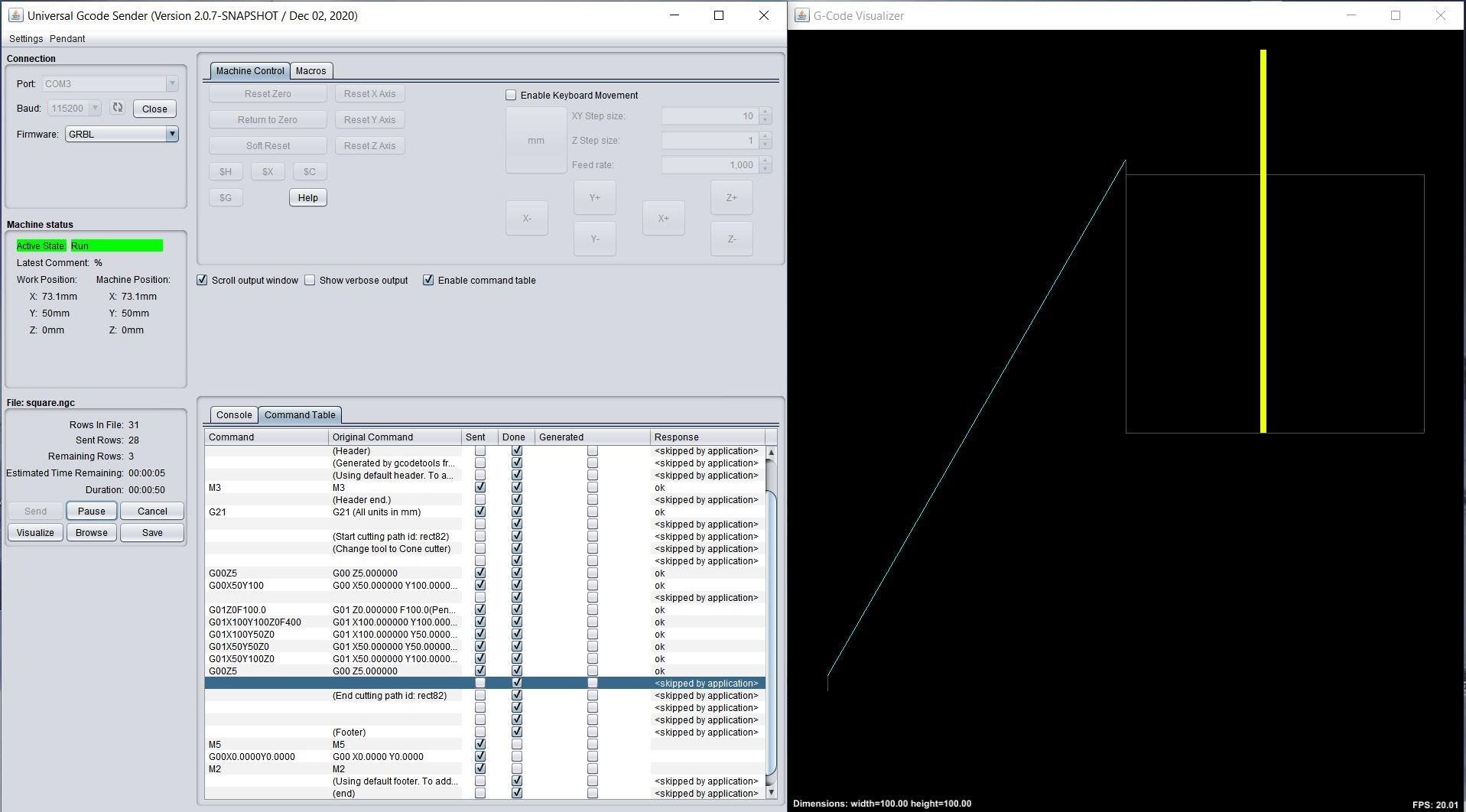Click the Java icon in the G-Code Visualizer title bar
Viewport: 1466px width, 812px height.
coord(801,15)
